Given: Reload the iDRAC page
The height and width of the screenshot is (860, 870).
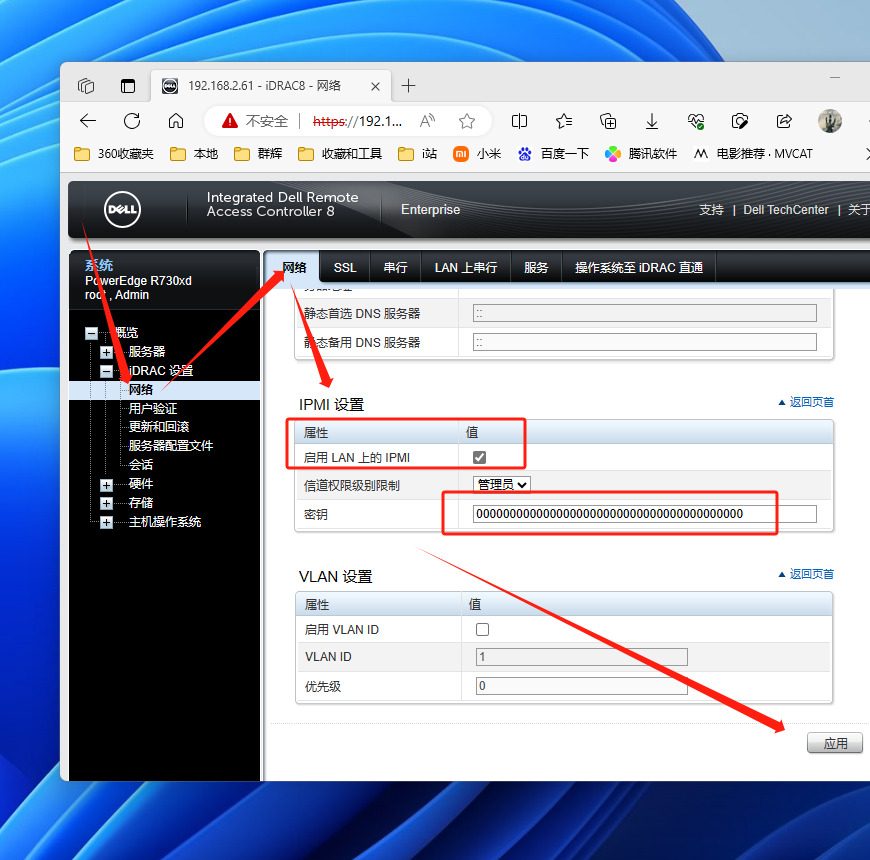Looking at the screenshot, I should [x=132, y=121].
